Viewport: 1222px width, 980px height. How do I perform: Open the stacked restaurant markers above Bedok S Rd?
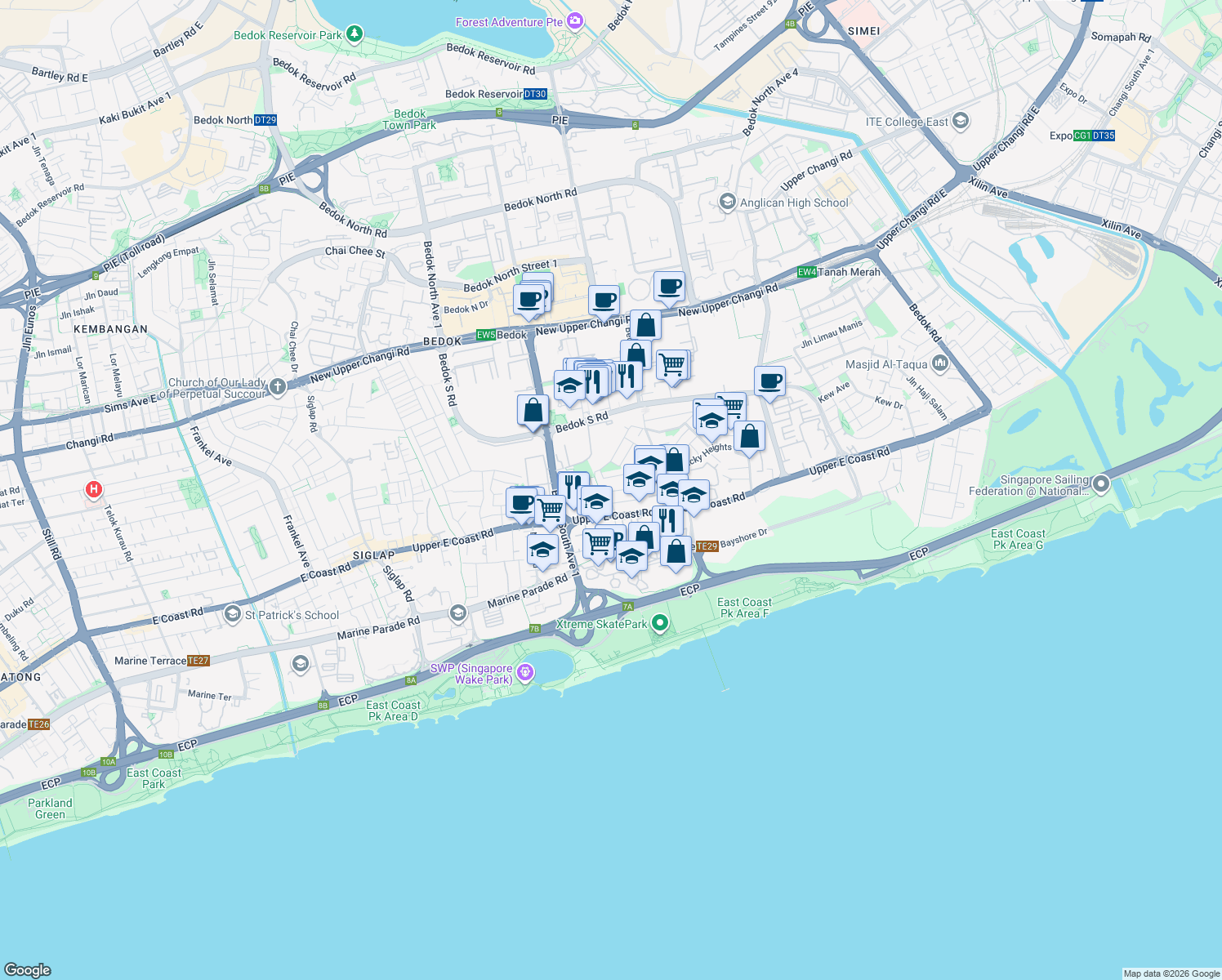pos(593,381)
